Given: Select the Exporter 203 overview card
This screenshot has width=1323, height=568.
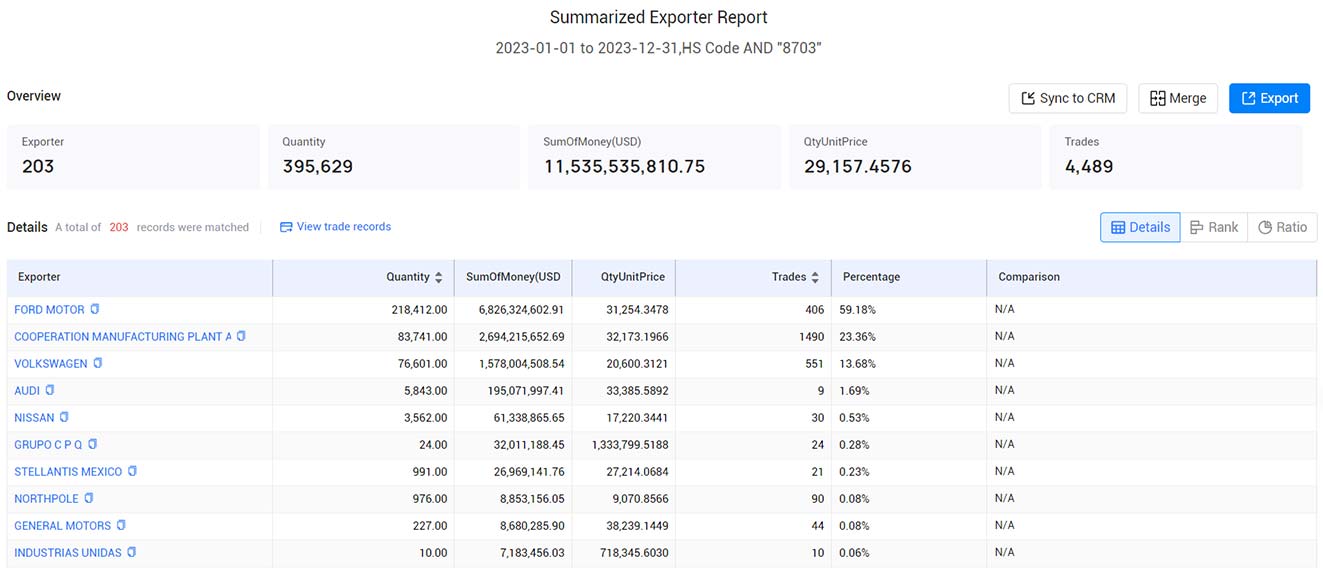Looking at the screenshot, I should point(133,157).
